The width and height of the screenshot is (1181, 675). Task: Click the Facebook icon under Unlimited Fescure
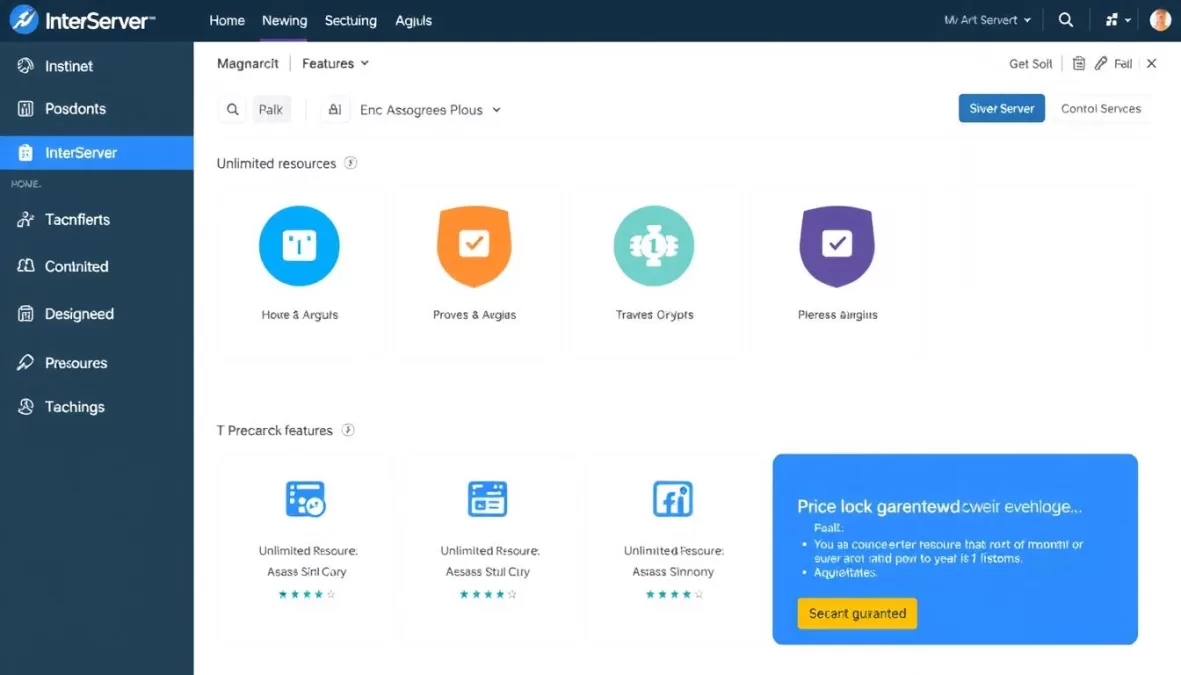pyautogui.click(x=672, y=498)
